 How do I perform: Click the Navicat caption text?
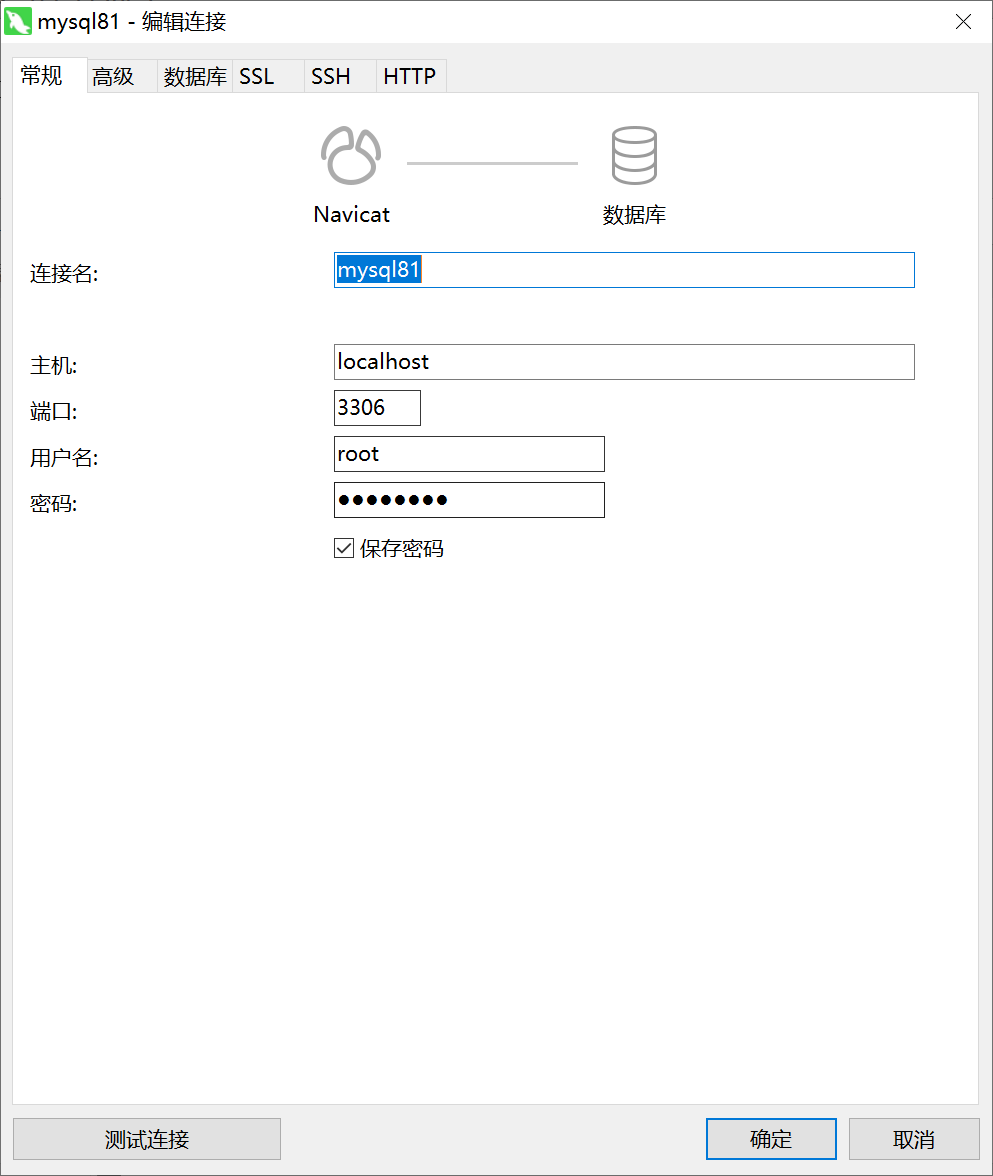click(x=352, y=214)
